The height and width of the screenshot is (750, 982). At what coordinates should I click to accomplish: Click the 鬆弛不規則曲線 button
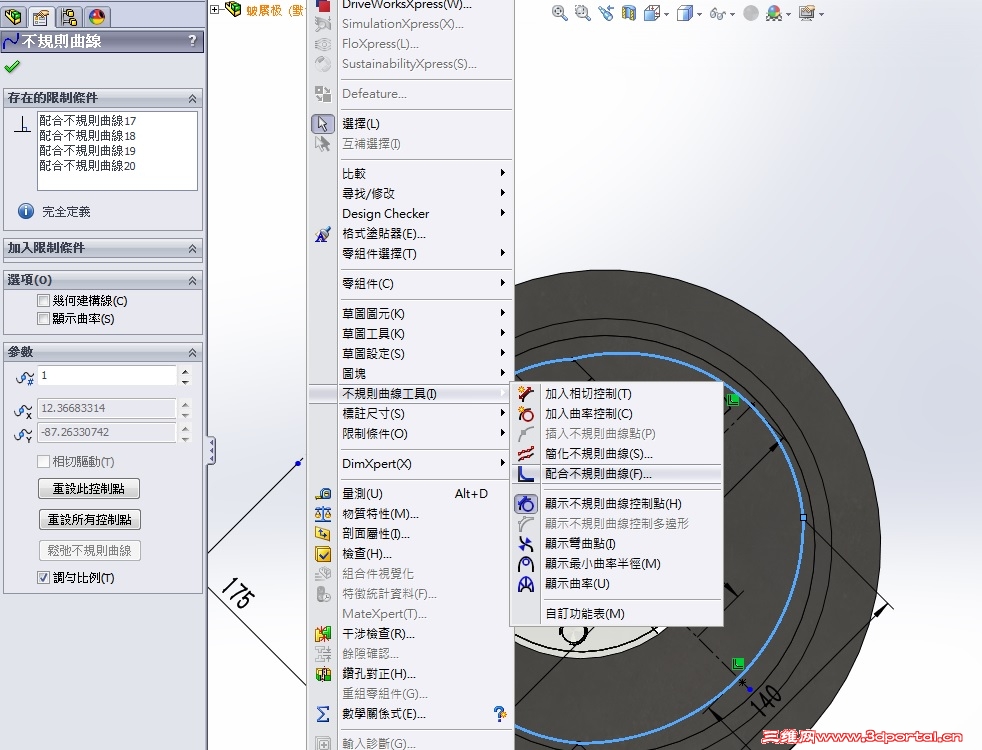[90, 550]
